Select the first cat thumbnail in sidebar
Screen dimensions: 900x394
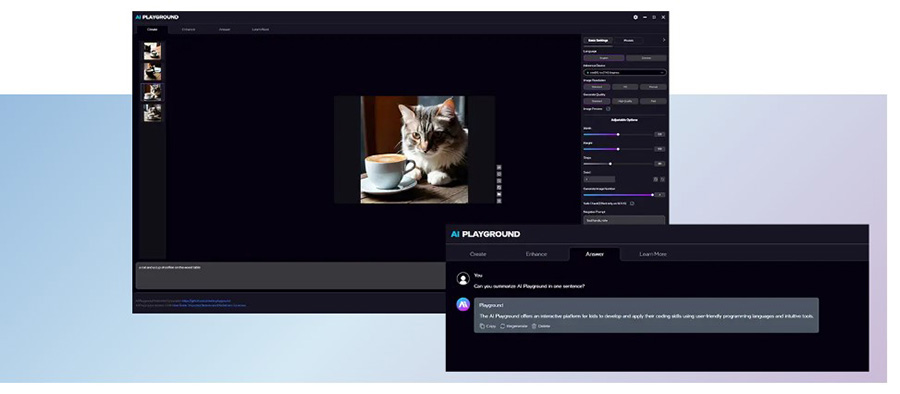point(153,51)
